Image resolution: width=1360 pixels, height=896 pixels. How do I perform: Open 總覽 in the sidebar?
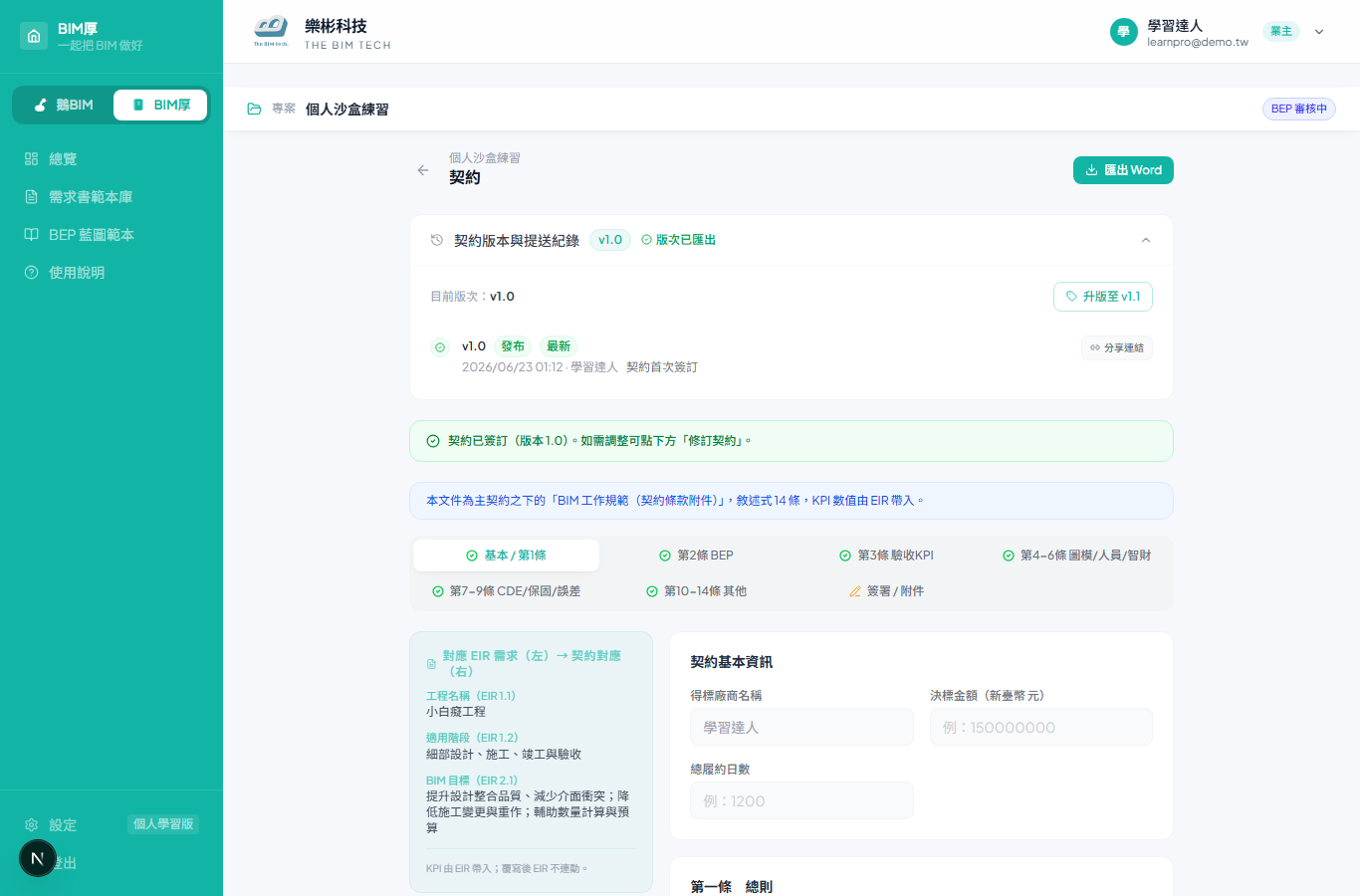click(112, 159)
